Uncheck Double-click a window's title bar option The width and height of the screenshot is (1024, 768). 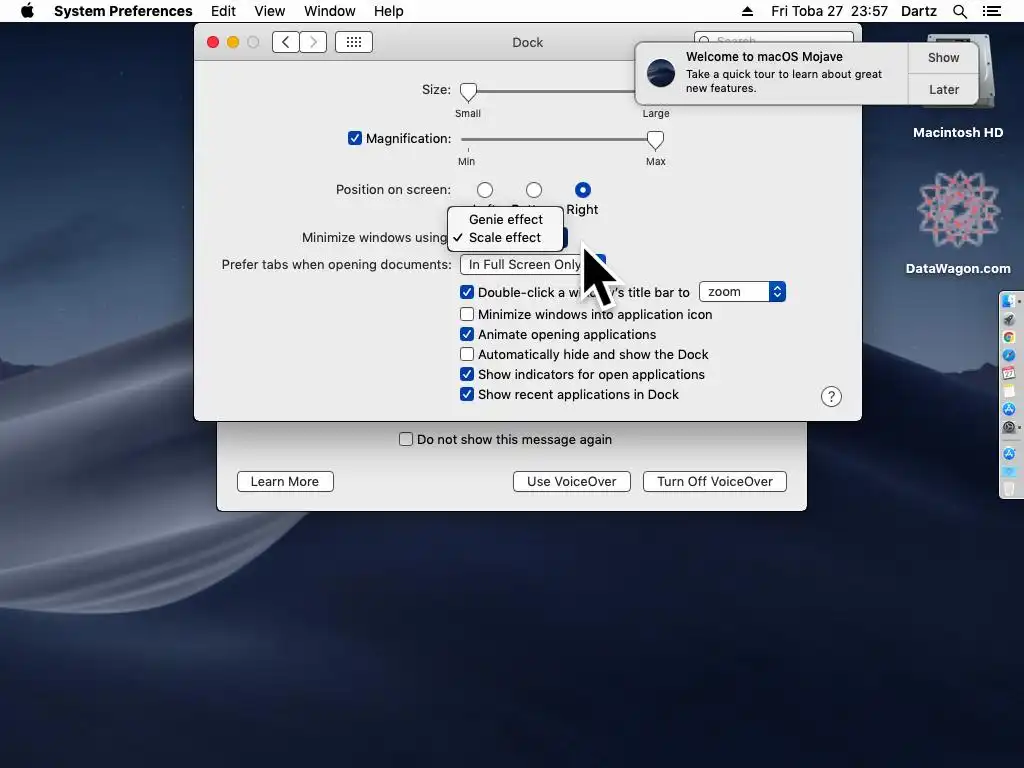tap(467, 292)
